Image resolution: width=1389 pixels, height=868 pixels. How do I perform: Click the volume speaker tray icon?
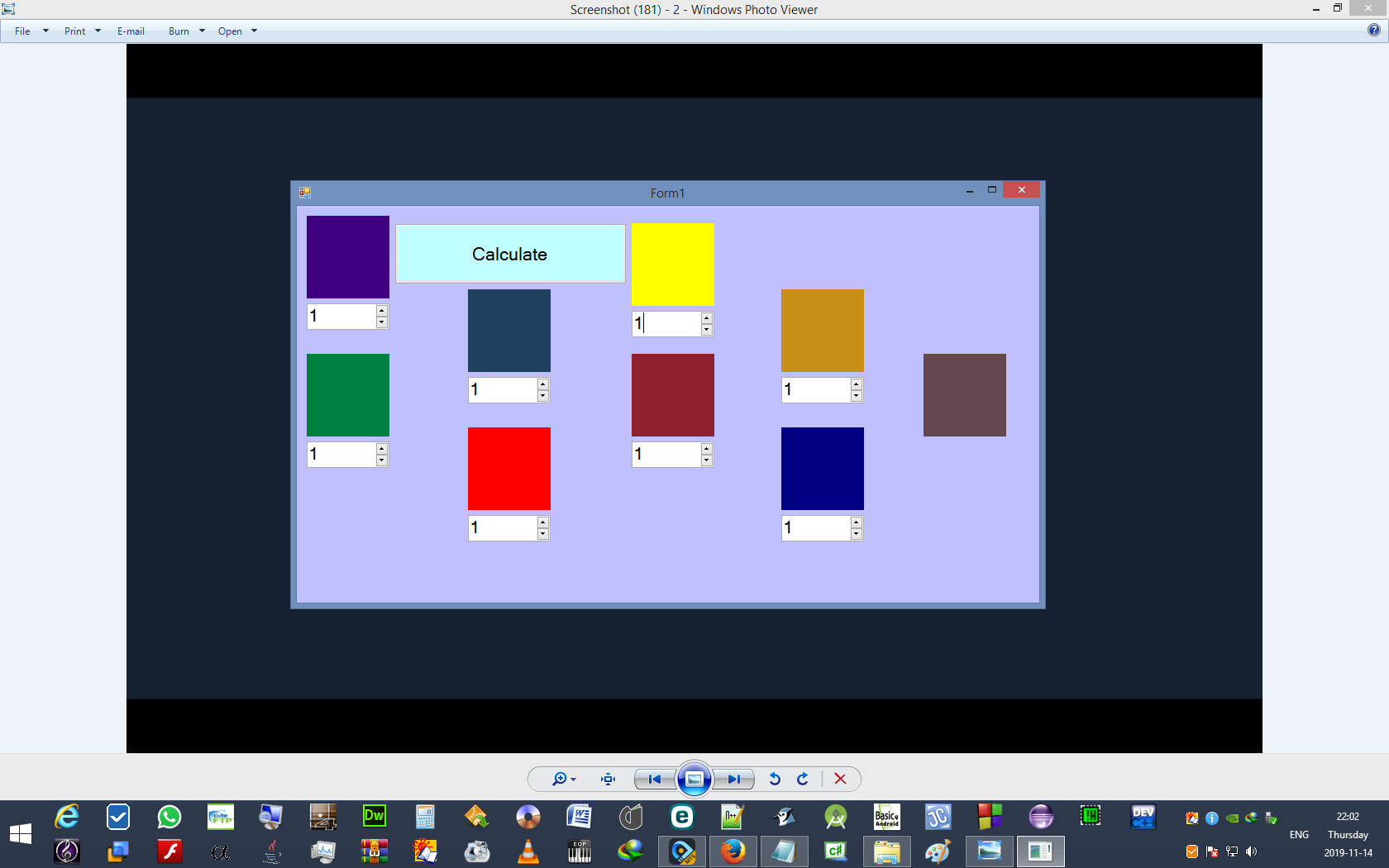click(x=1252, y=851)
